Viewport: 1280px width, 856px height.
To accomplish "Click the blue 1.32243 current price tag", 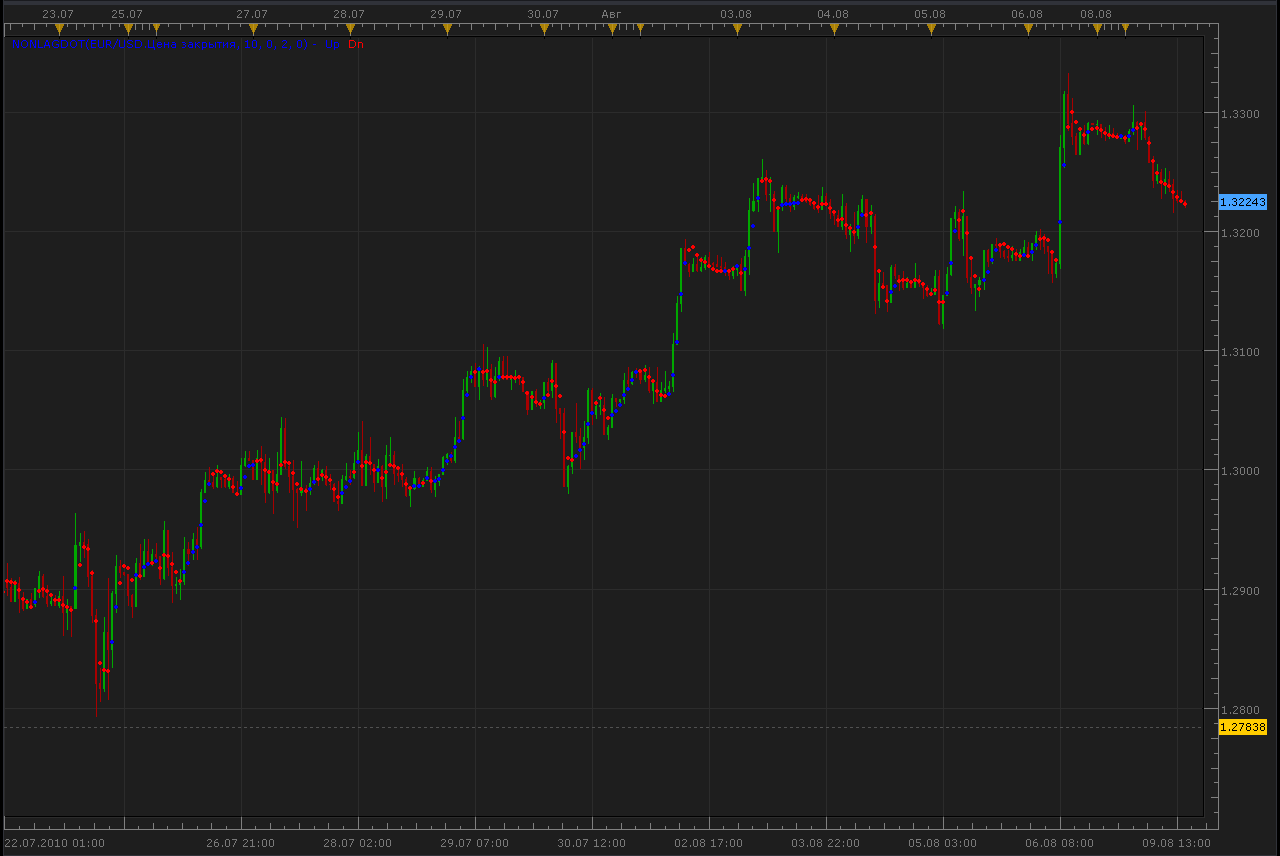I will [x=1242, y=202].
